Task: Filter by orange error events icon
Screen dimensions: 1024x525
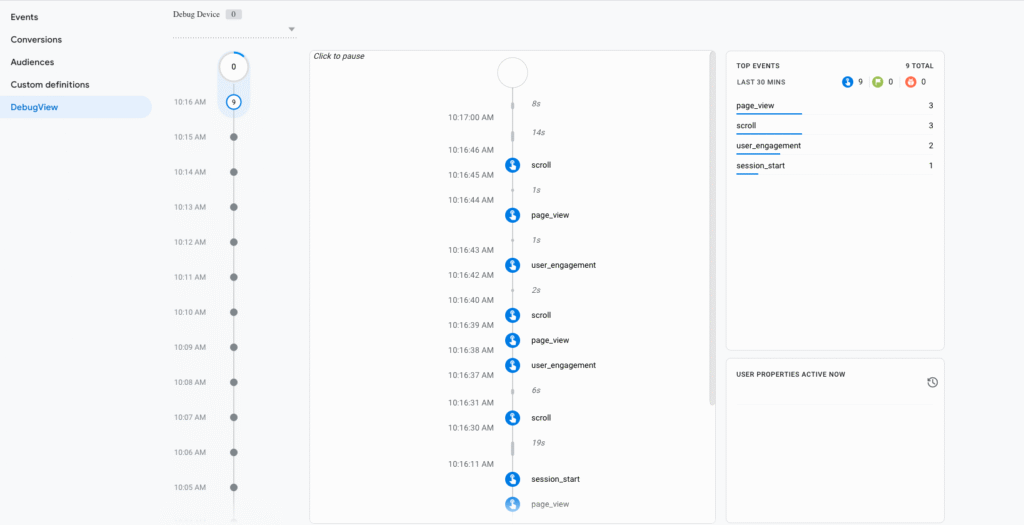Action: point(910,82)
